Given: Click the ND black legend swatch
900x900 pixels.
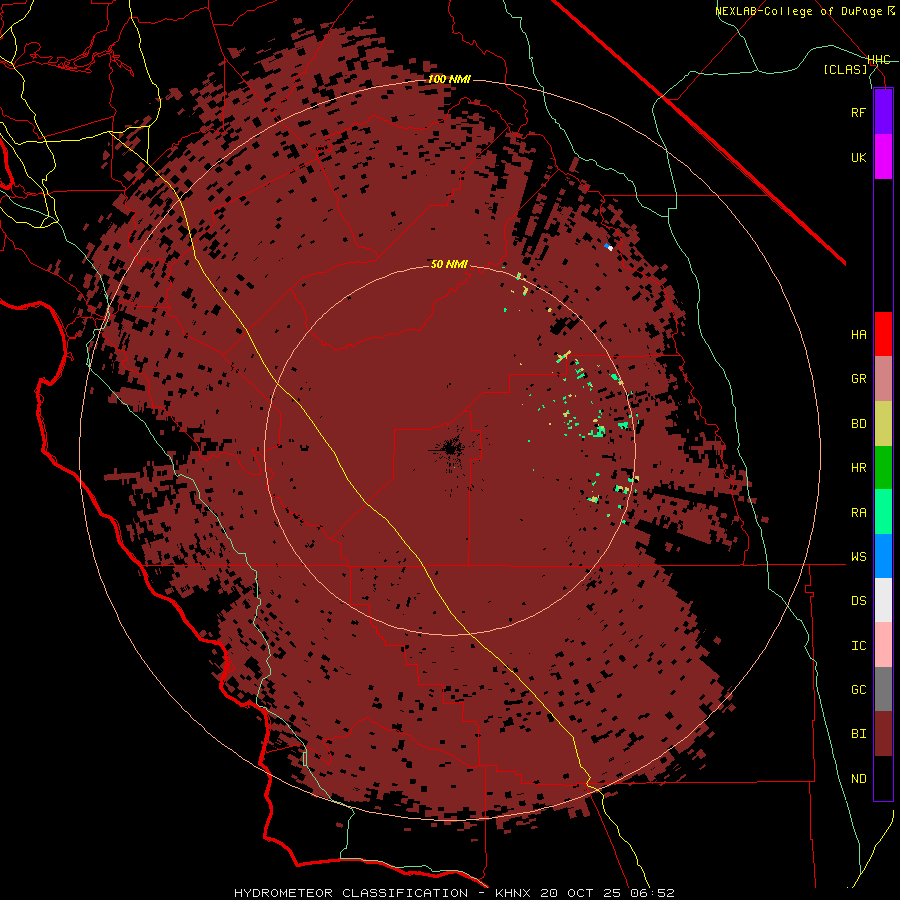Looking at the screenshot, I should 883,778.
